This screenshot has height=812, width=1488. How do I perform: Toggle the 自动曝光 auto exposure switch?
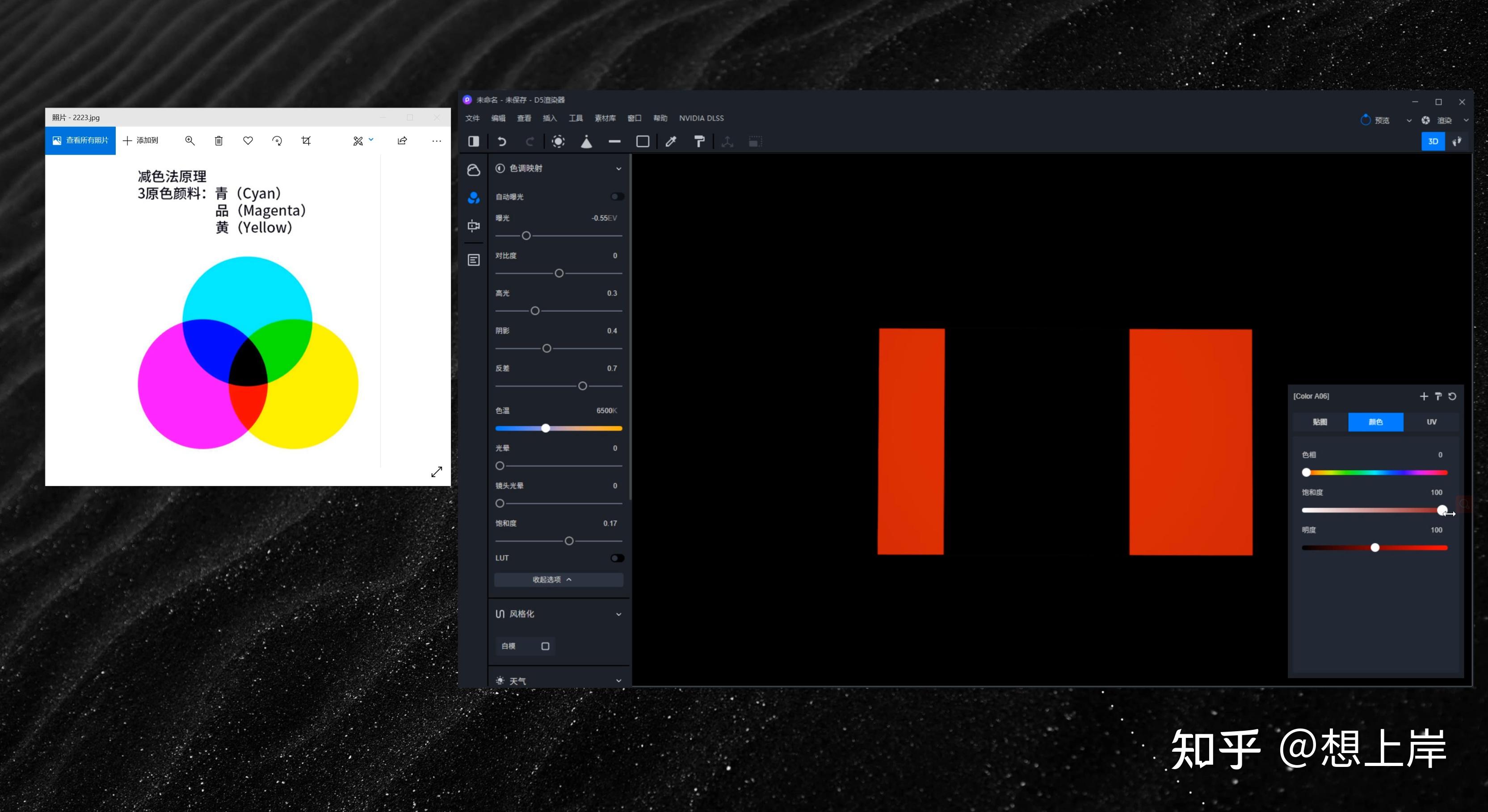[x=617, y=197]
